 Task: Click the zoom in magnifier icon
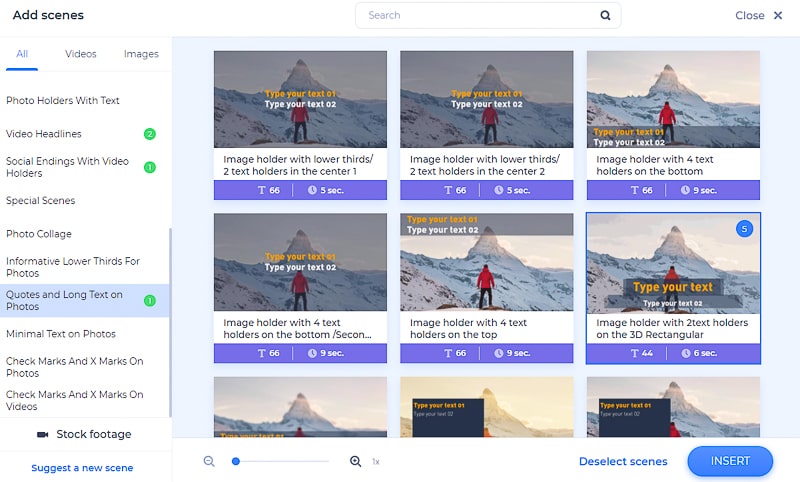point(355,461)
